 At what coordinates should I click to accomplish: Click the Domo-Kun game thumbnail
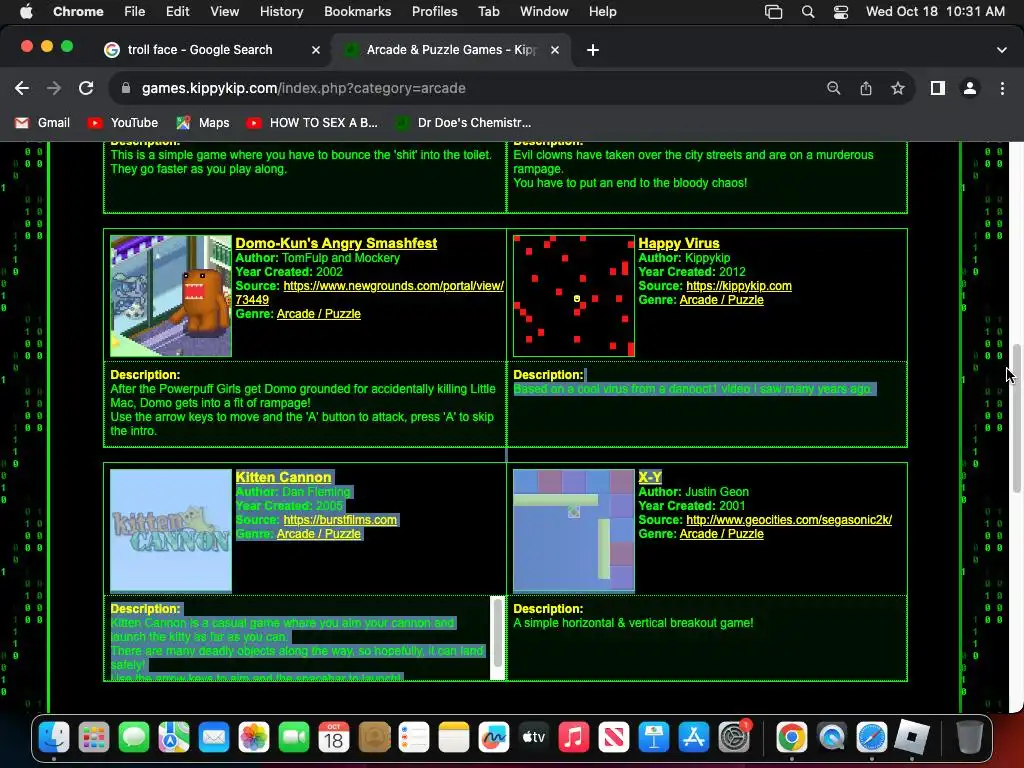point(171,296)
